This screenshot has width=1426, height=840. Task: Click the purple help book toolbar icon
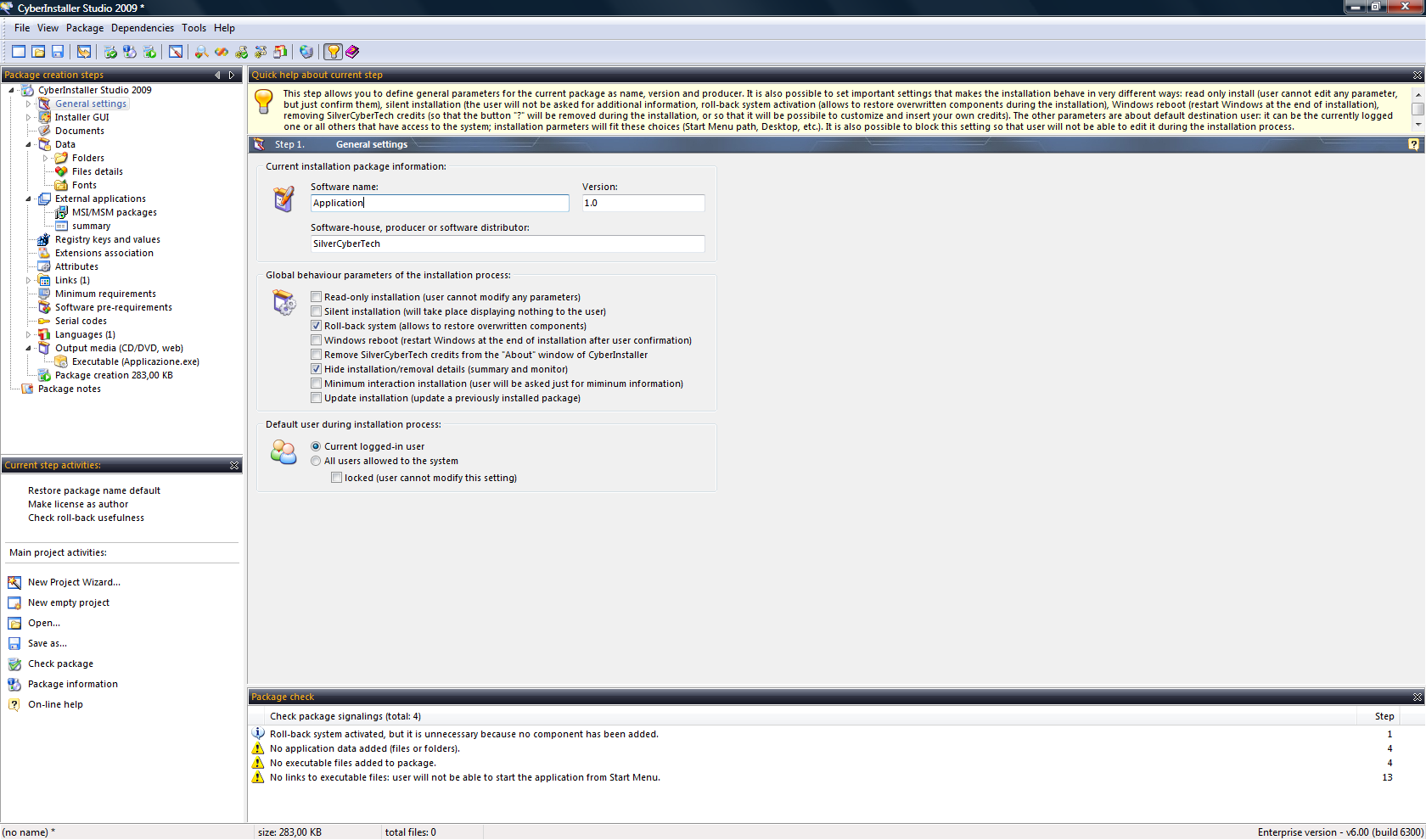click(352, 52)
